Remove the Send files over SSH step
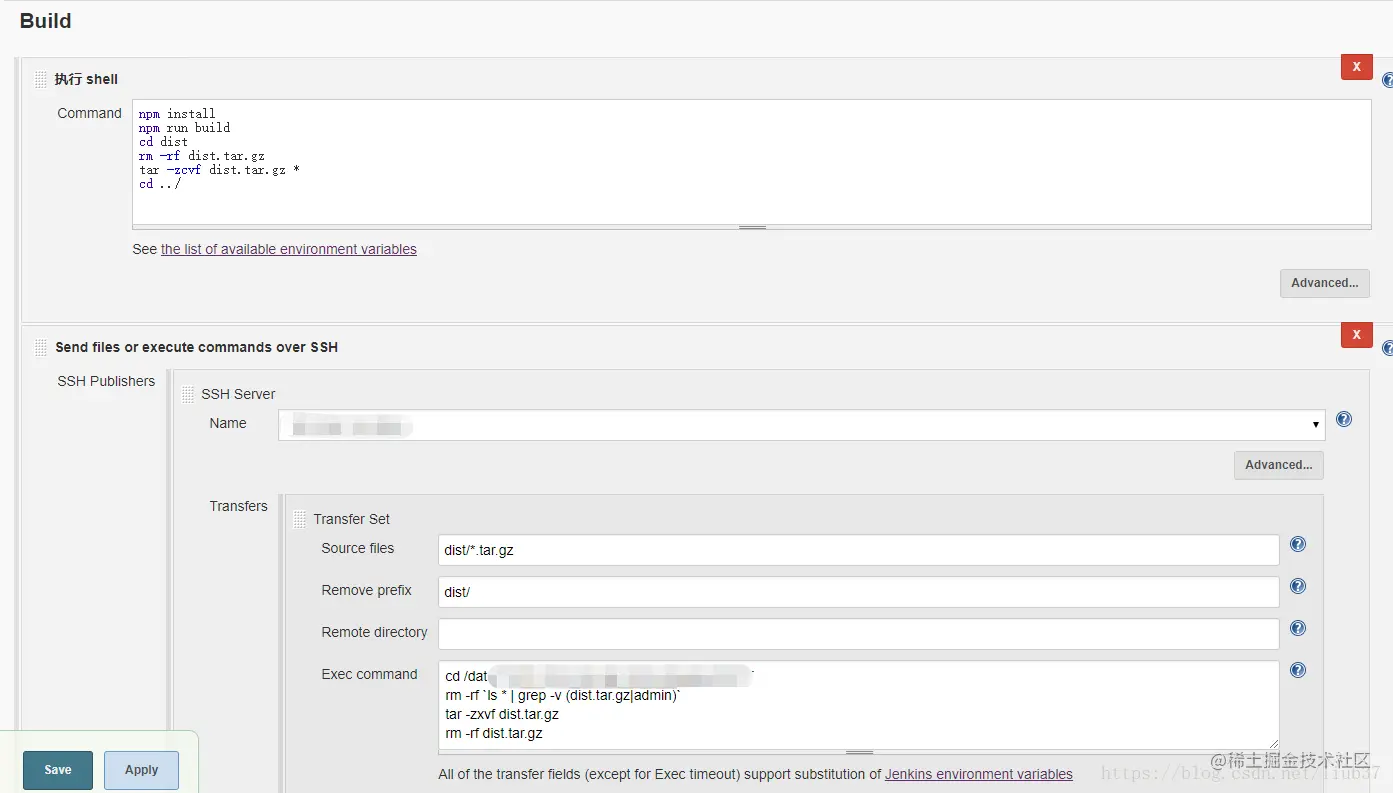 click(x=1356, y=335)
